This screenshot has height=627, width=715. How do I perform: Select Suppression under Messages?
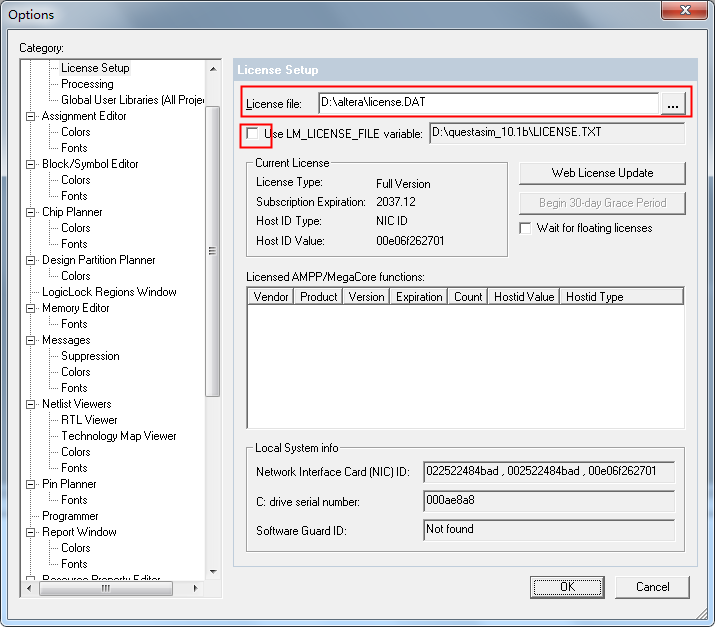(x=90, y=356)
